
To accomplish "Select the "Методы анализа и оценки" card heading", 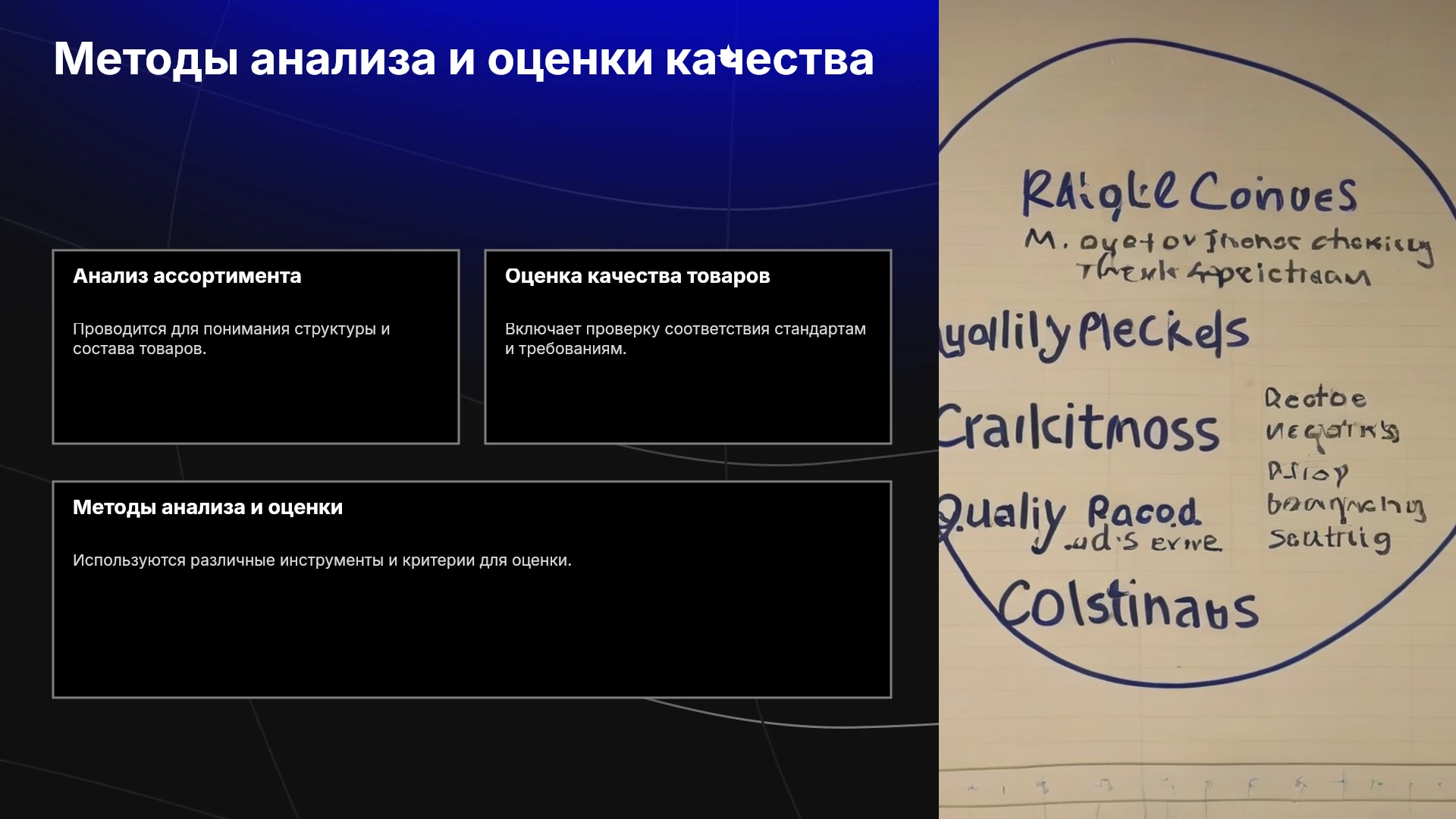I will tap(208, 507).
